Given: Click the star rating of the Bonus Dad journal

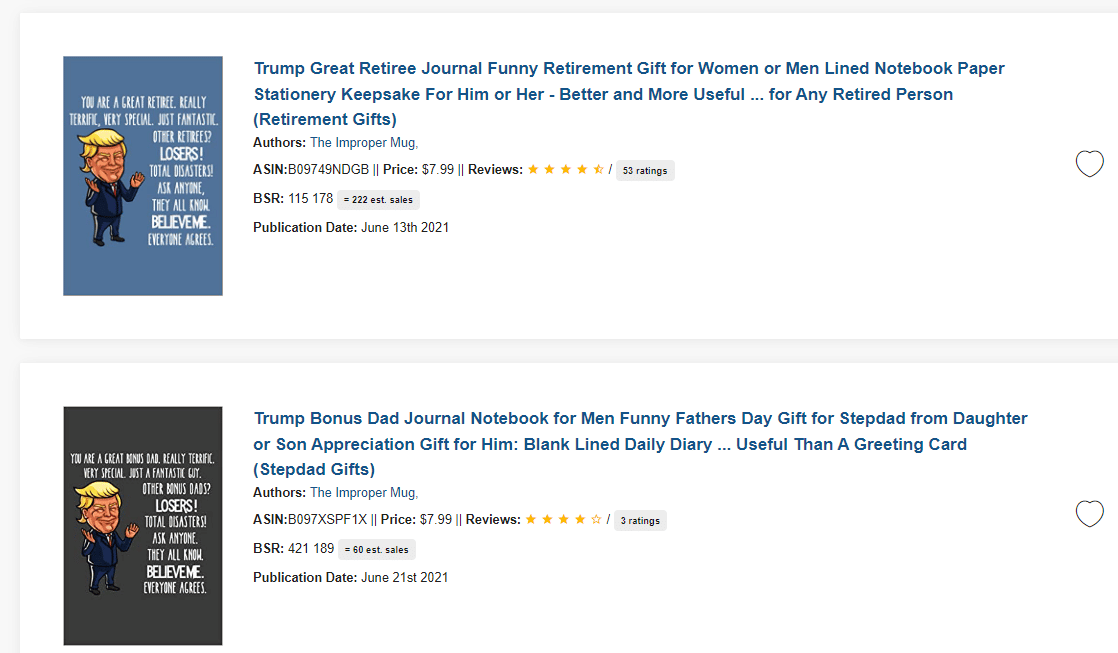Looking at the screenshot, I should [x=563, y=519].
